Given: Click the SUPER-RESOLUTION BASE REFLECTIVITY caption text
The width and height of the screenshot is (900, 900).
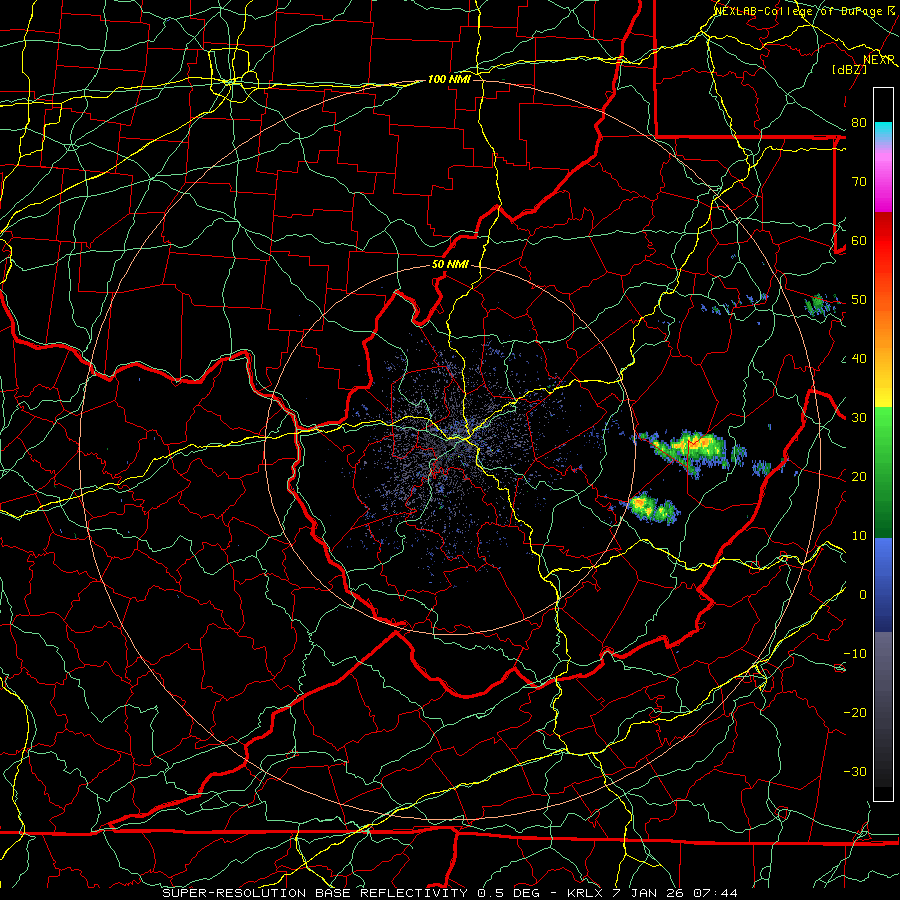Looking at the screenshot, I should [x=313, y=893].
